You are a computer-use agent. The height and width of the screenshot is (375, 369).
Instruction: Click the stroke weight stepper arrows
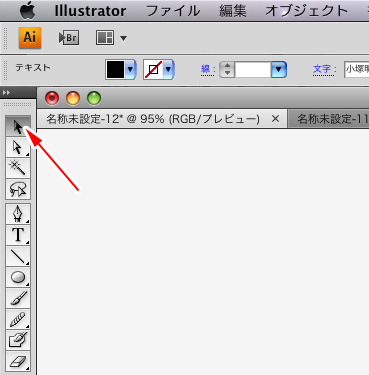click(x=227, y=69)
